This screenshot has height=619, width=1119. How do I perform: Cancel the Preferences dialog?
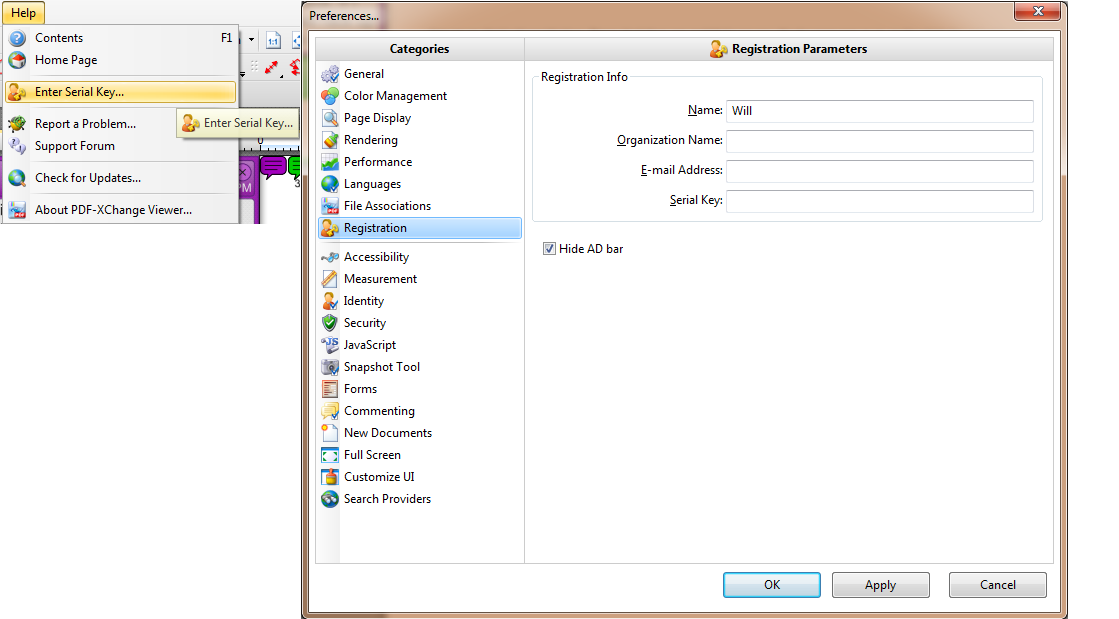(998, 585)
